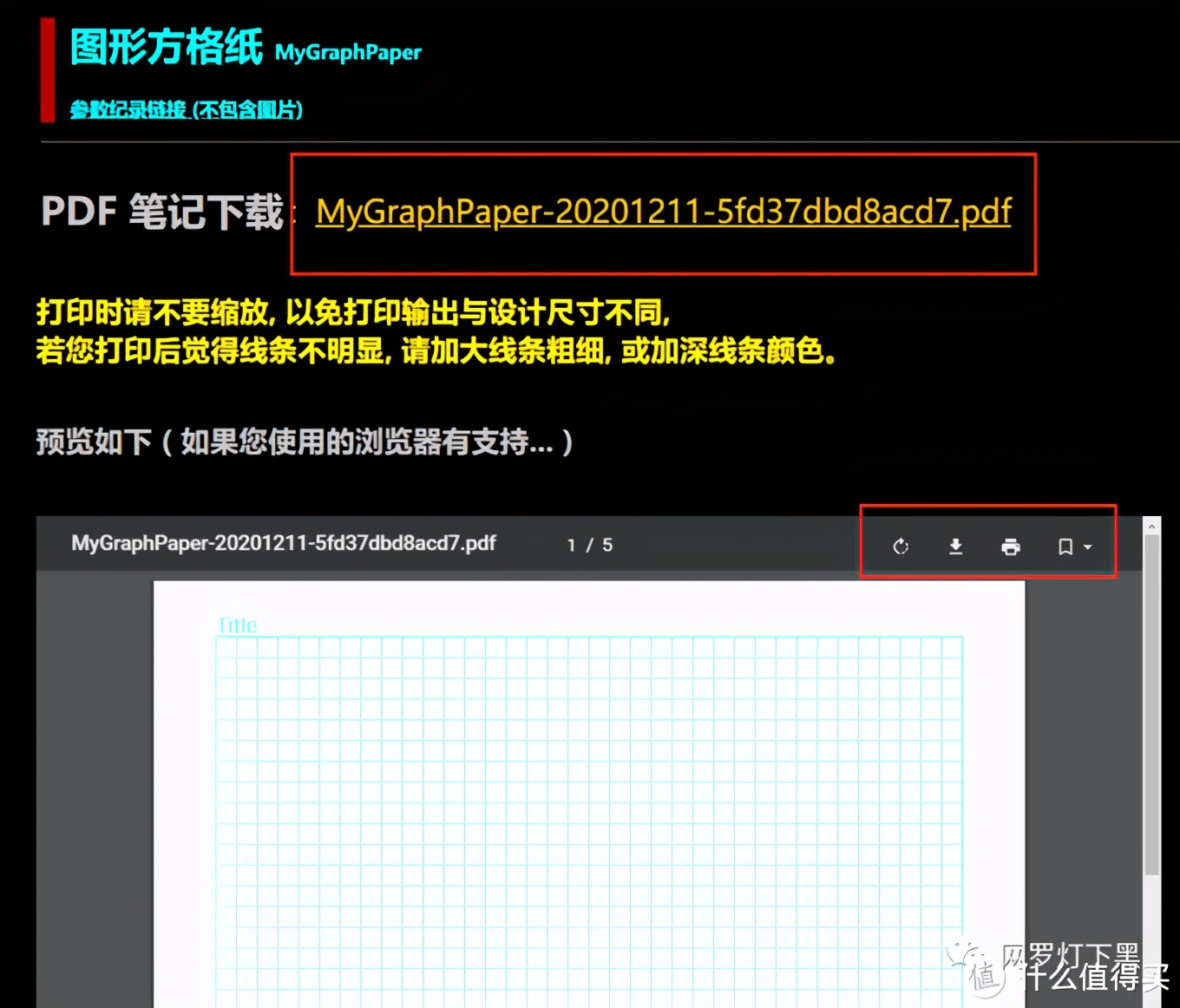Click the yellow '若您打印后觉得线条不明显' notice line
The image size is (1180, 1008).
tap(436, 350)
